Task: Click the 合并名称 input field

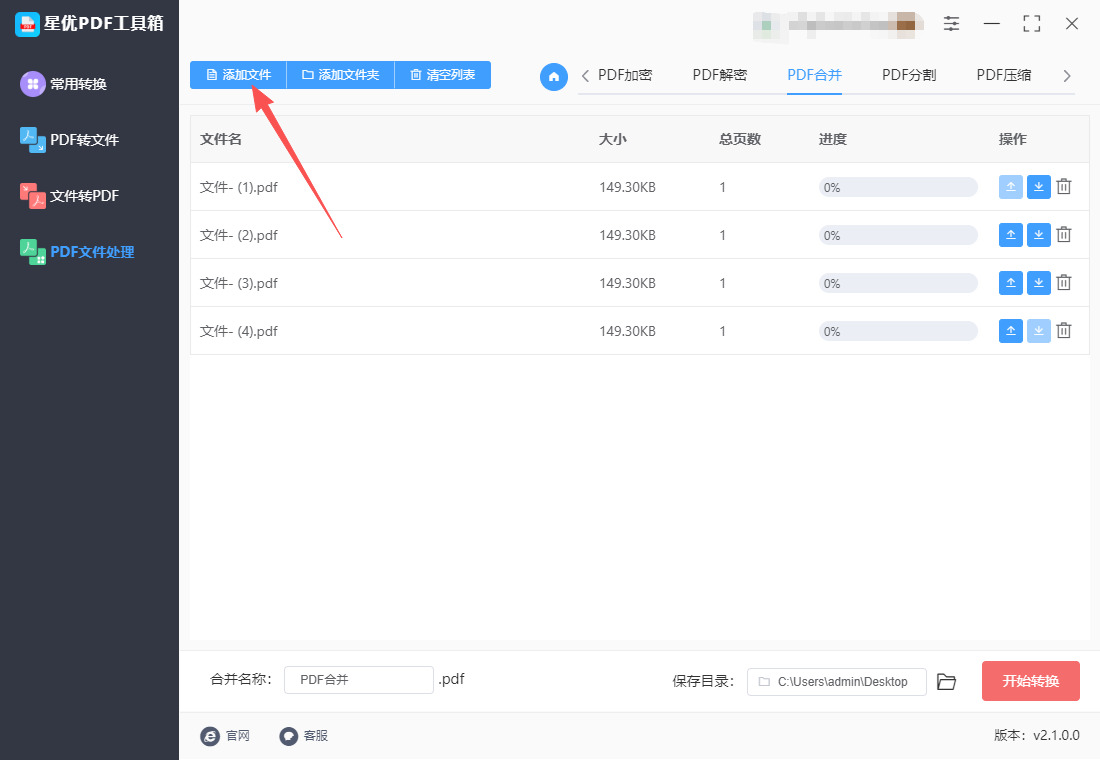Action: tap(358, 680)
